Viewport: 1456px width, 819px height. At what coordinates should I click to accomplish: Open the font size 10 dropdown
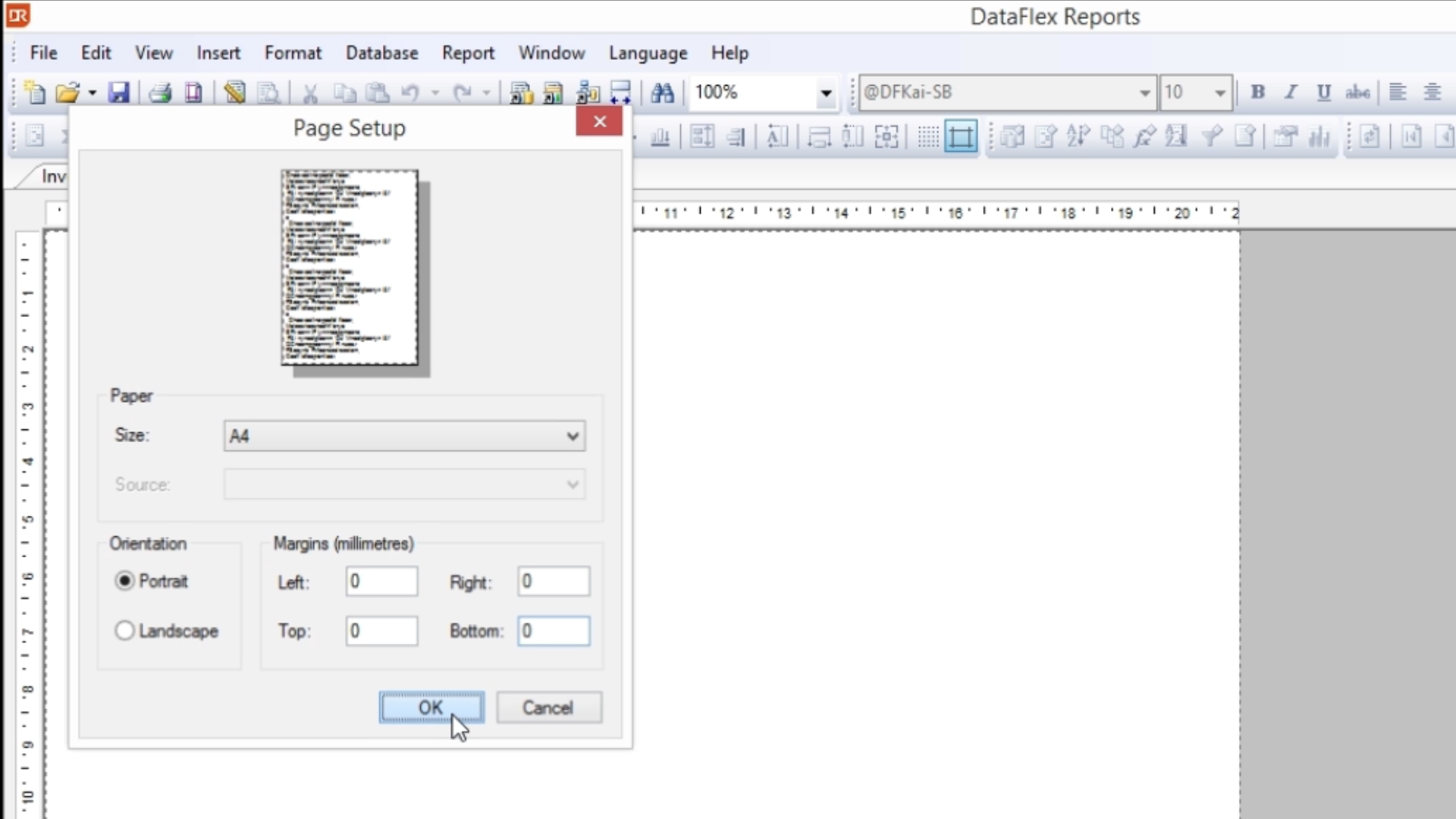coord(1219,93)
